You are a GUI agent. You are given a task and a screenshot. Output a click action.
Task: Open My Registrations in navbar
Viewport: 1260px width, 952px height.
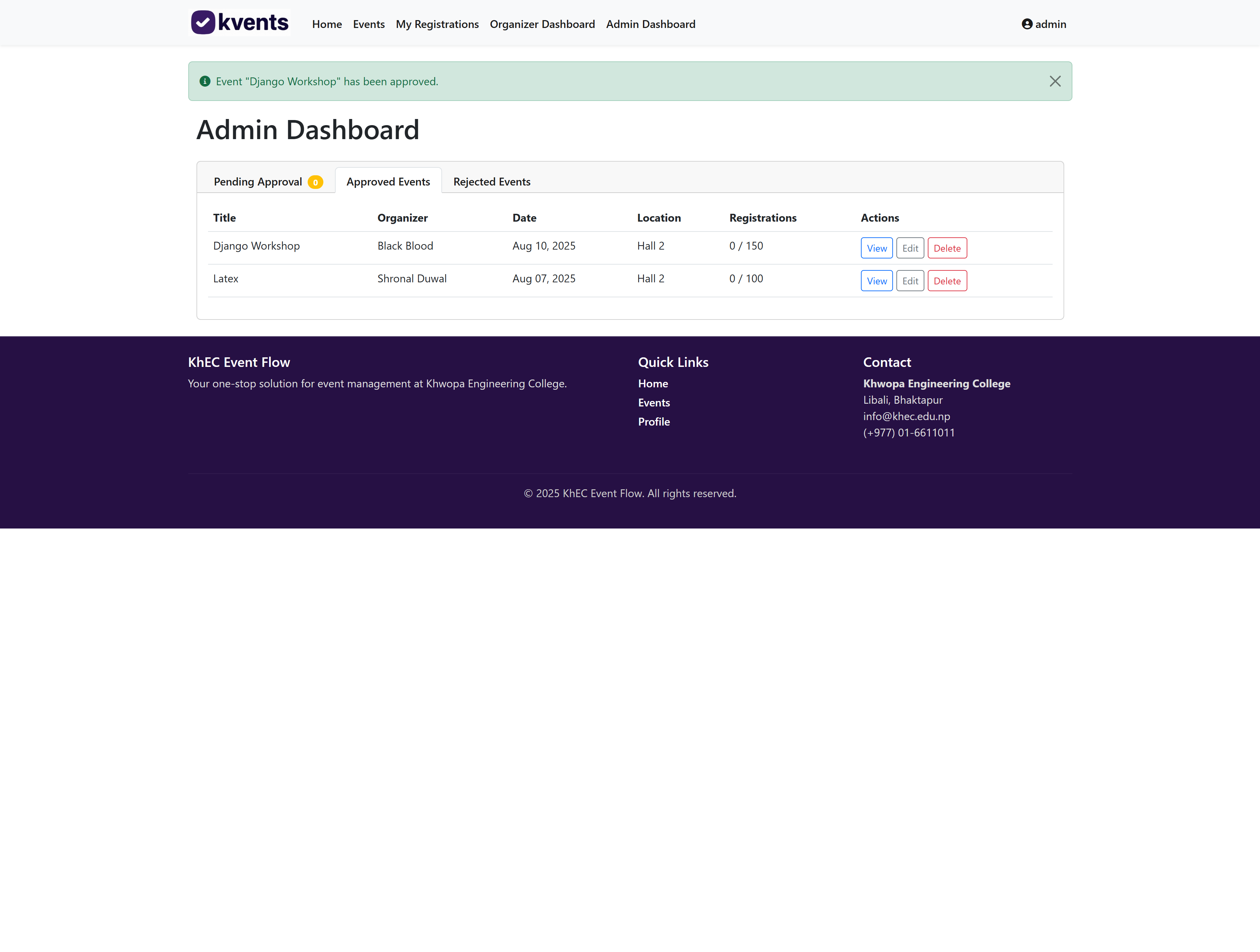437,24
